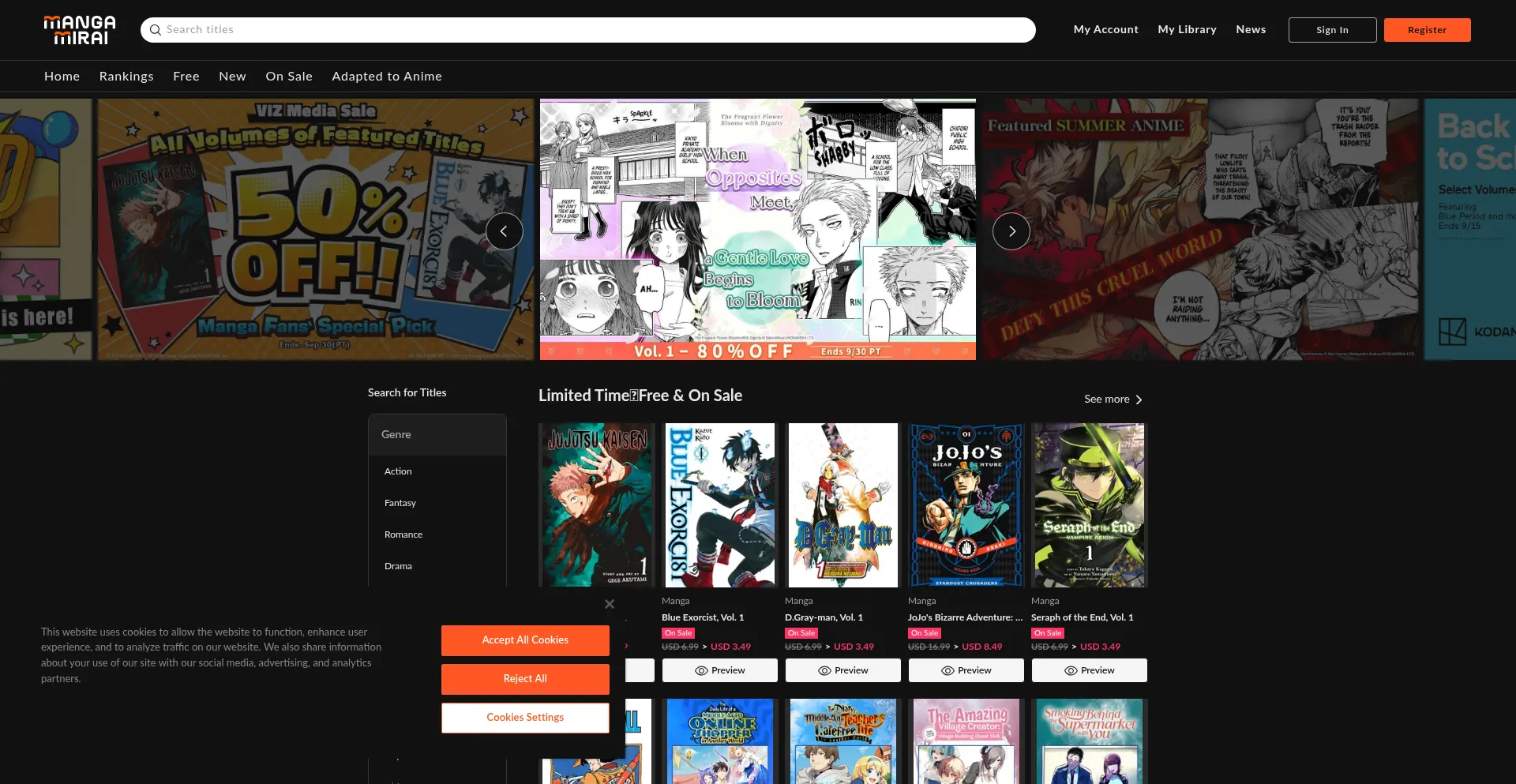The width and height of the screenshot is (1516, 784).
Task: Open the Jujutsu Kaisen cover
Action: pos(597,505)
